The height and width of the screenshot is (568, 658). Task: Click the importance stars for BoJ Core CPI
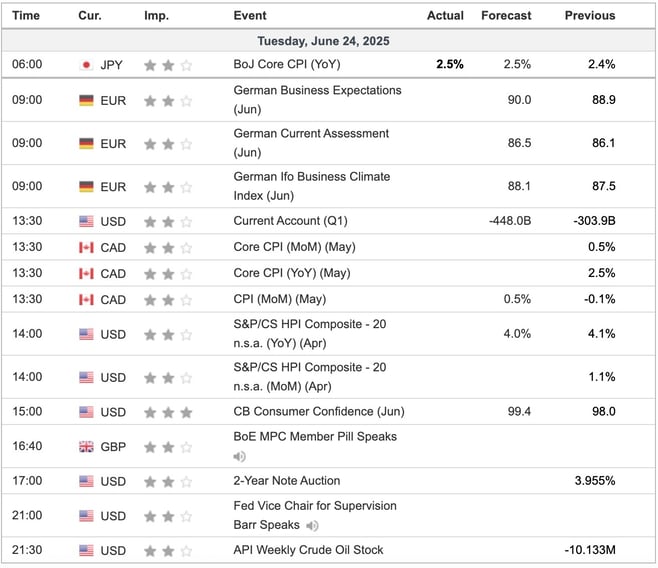168,65
